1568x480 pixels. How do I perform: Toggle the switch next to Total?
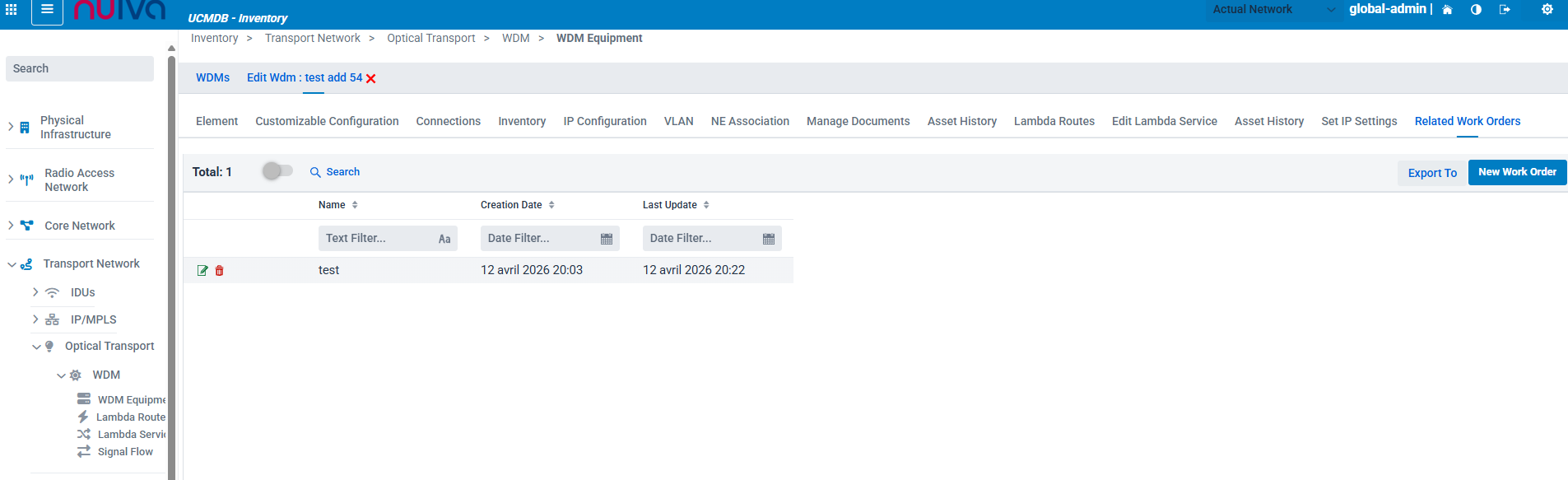277,171
